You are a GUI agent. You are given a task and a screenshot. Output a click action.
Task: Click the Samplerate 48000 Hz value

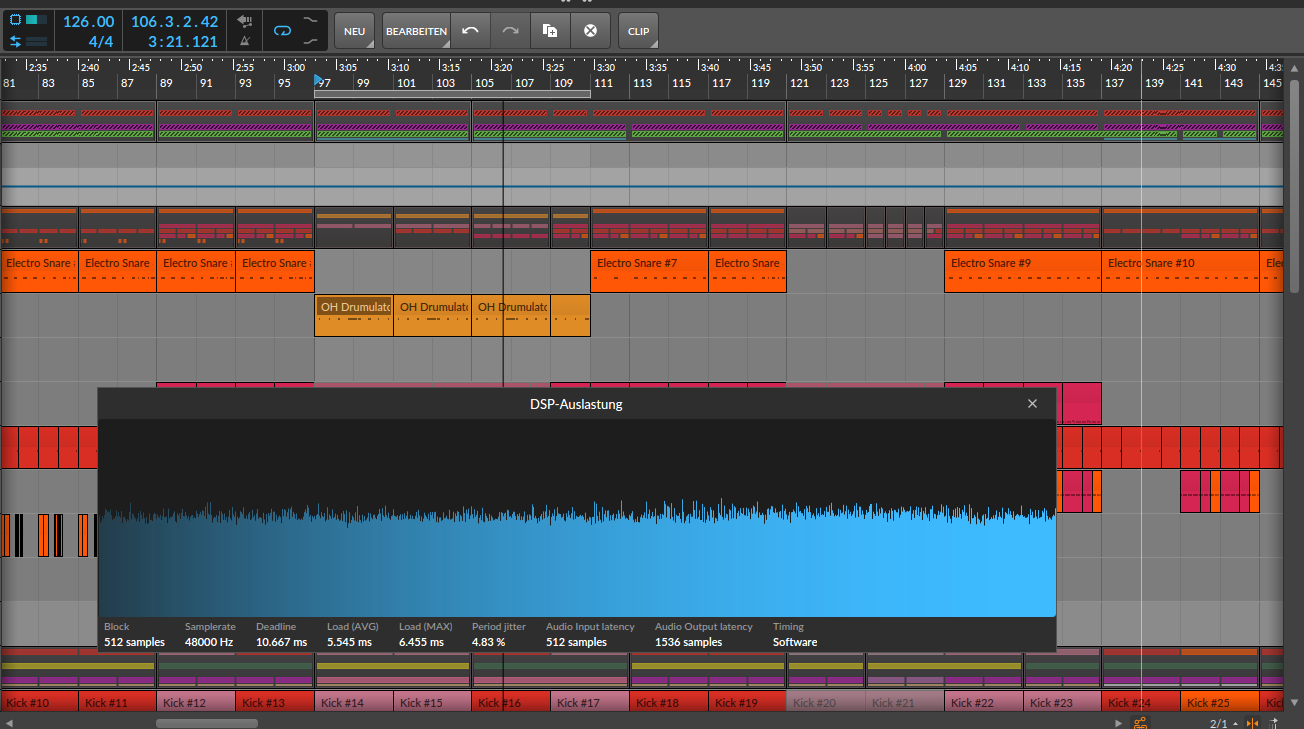coord(209,642)
